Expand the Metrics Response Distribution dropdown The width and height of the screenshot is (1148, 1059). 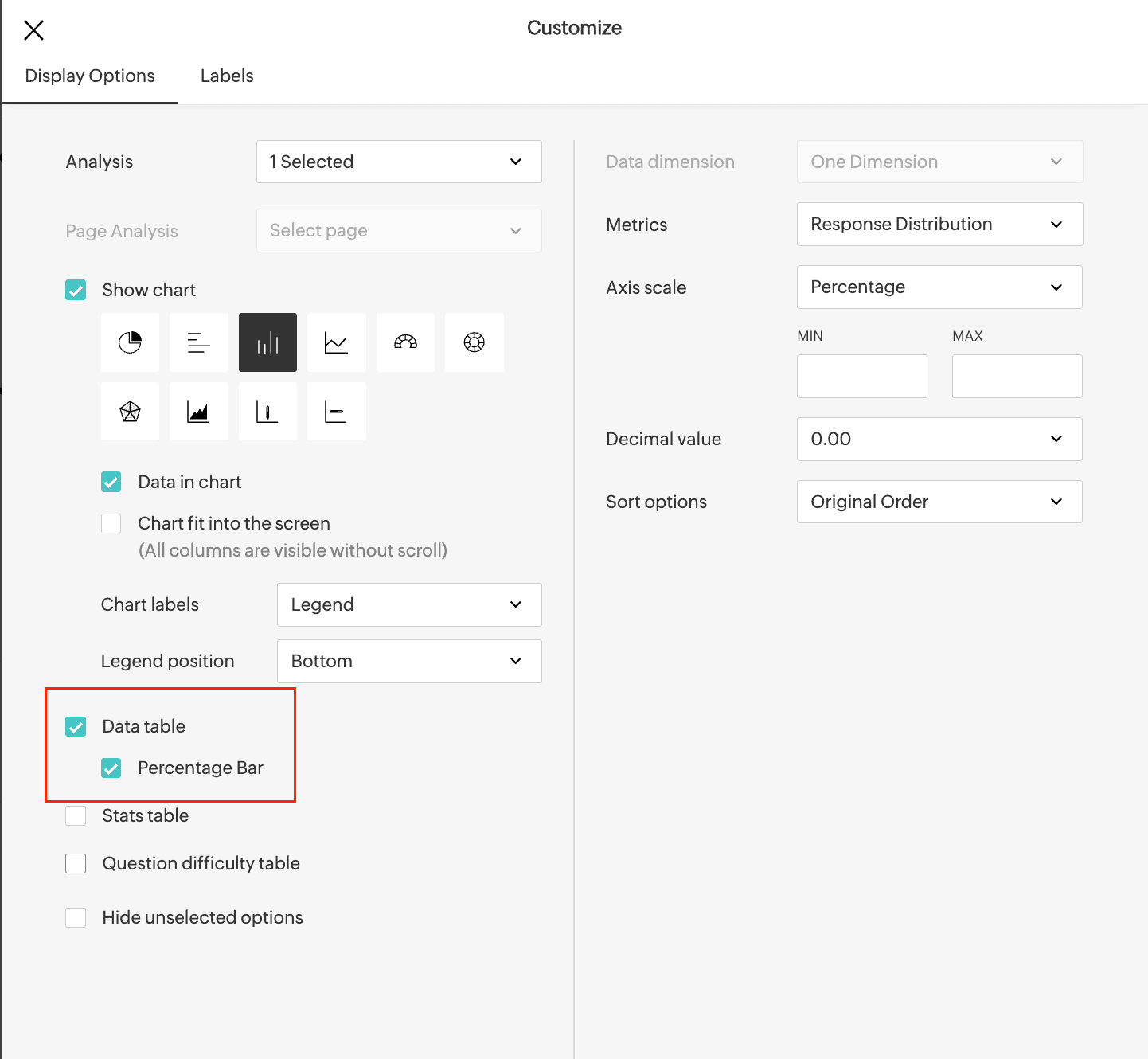(x=939, y=225)
